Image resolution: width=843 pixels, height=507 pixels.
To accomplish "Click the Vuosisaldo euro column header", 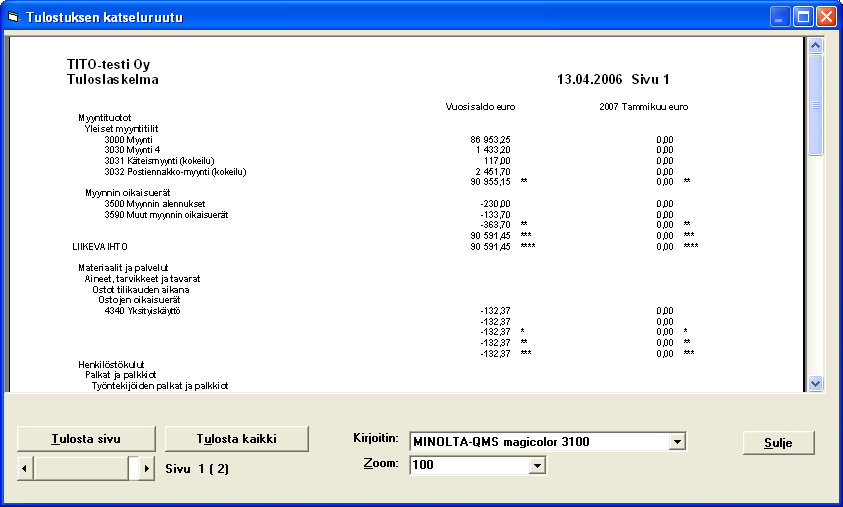I will click(480, 106).
